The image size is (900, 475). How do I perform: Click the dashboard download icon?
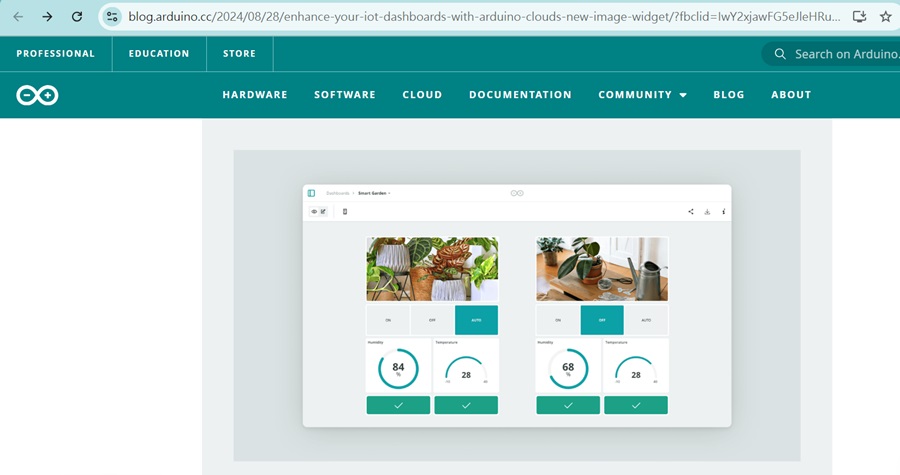[x=707, y=211]
